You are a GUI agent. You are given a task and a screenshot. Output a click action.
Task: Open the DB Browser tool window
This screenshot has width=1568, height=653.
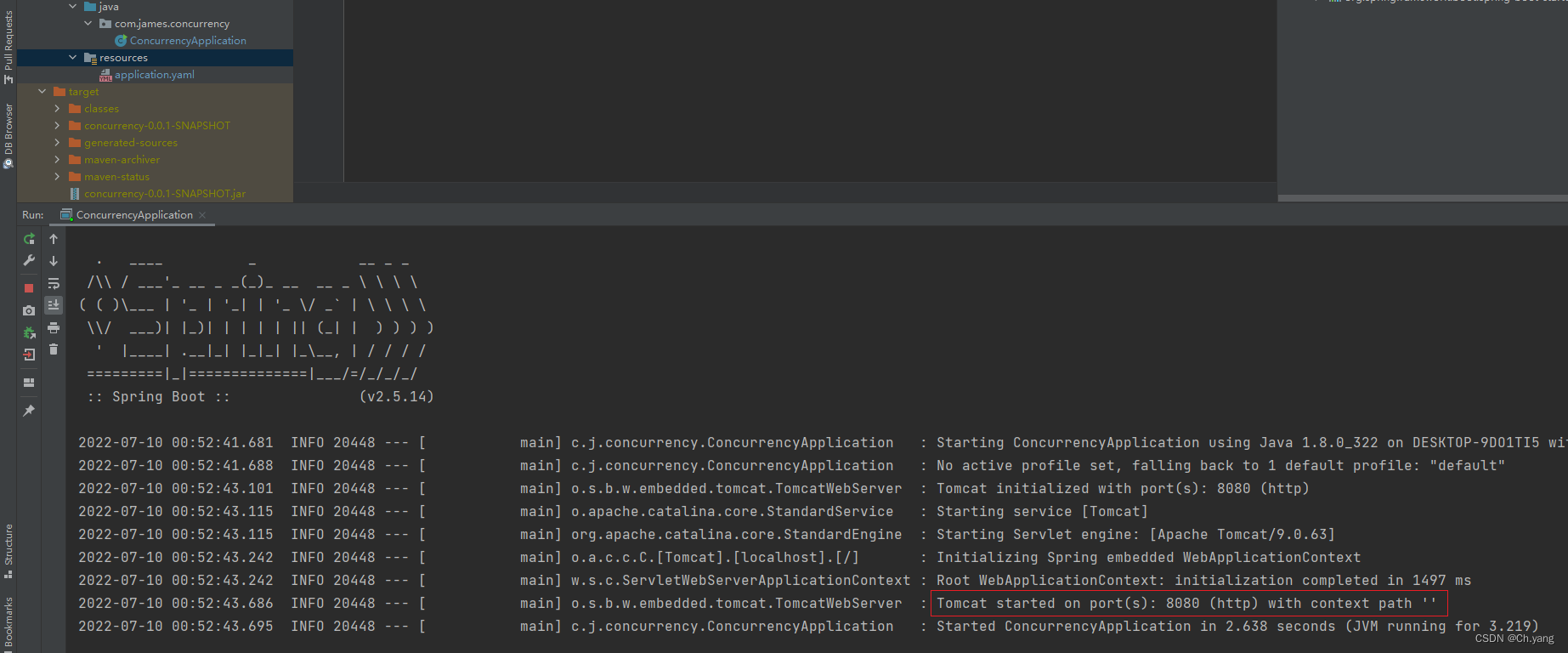[x=8, y=136]
